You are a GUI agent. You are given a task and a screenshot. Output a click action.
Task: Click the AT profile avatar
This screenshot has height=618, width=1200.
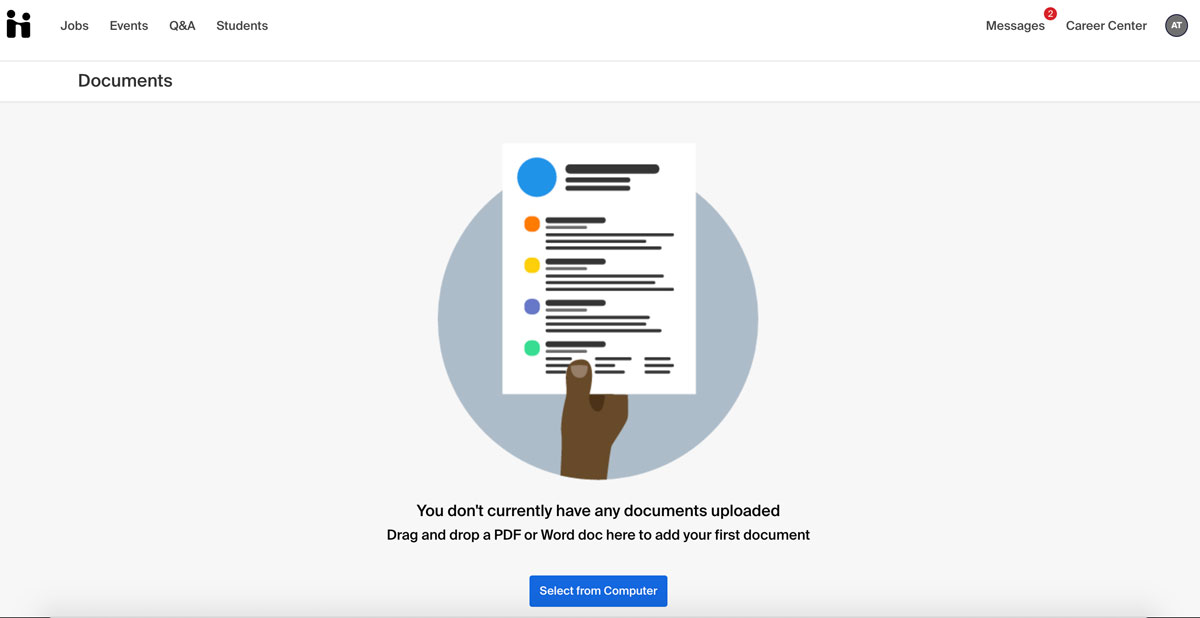point(1176,25)
